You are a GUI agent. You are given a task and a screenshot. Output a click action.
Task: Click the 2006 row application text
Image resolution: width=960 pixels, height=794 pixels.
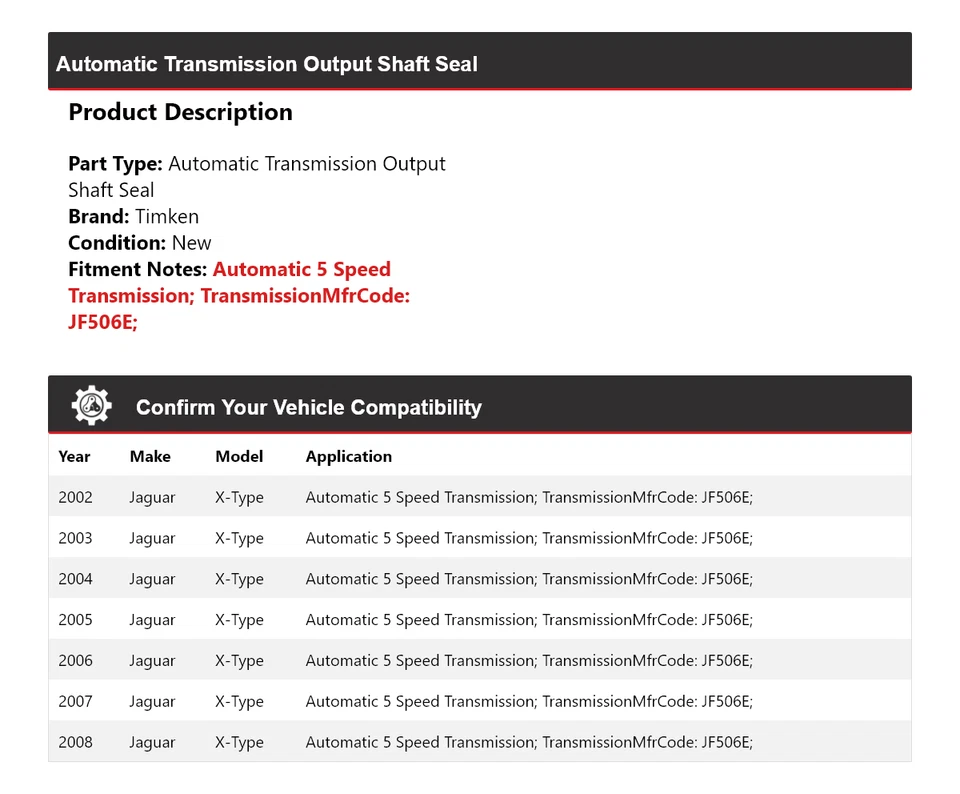point(529,661)
